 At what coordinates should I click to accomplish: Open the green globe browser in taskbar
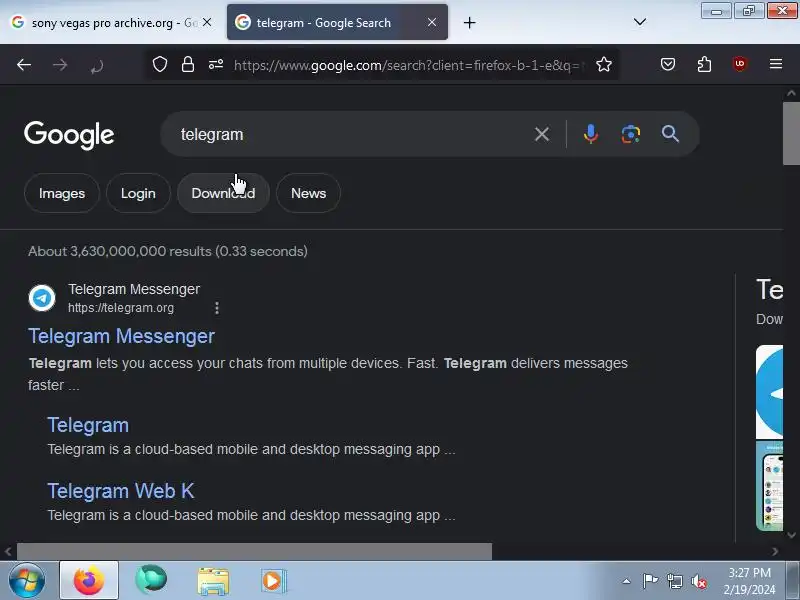coord(151,580)
